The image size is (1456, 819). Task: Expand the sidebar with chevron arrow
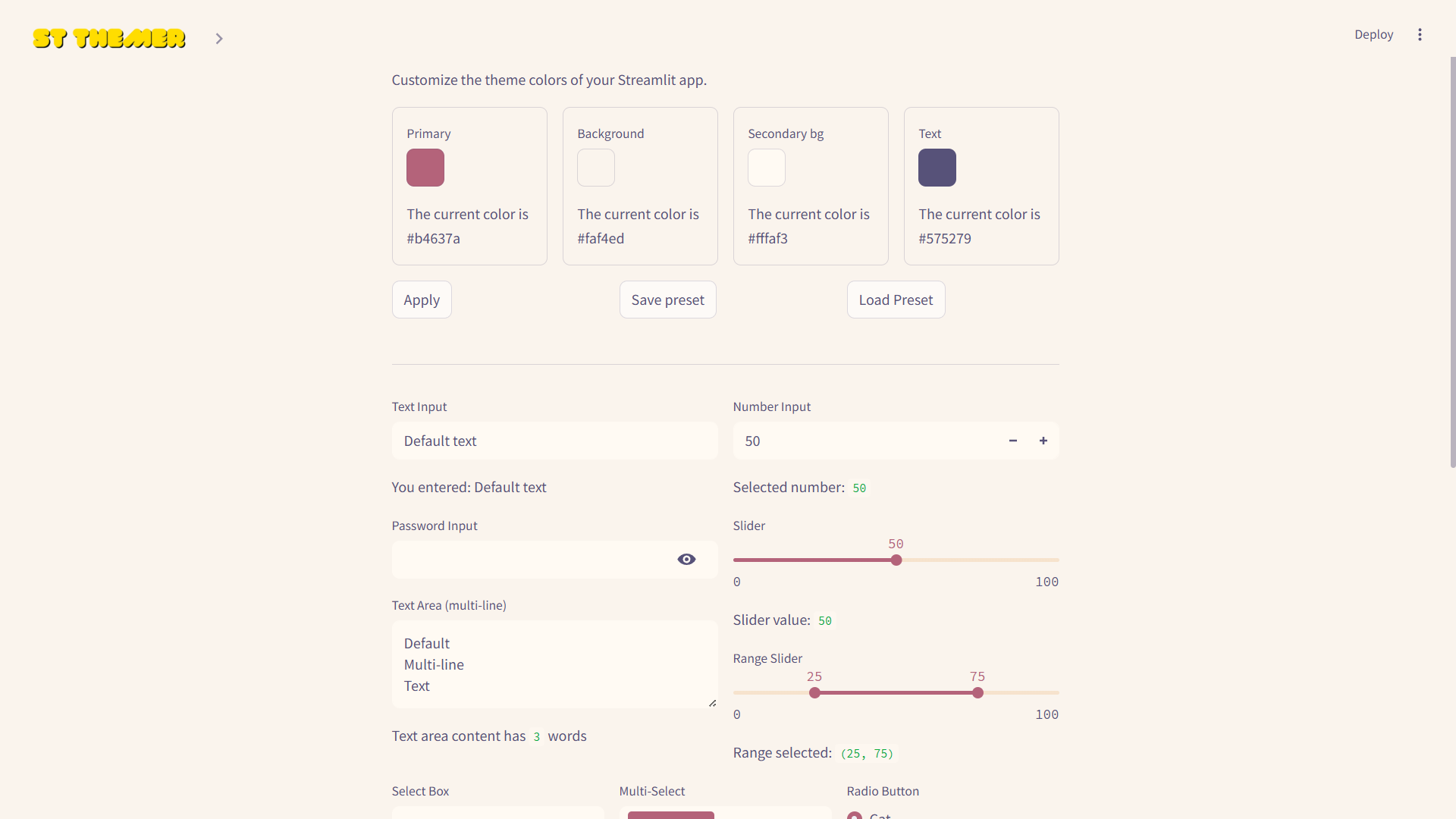219,39
